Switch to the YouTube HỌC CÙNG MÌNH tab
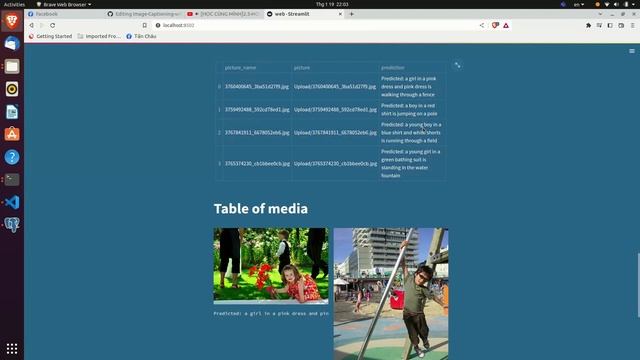The image size is (640, 360). (x=223, y=14)
